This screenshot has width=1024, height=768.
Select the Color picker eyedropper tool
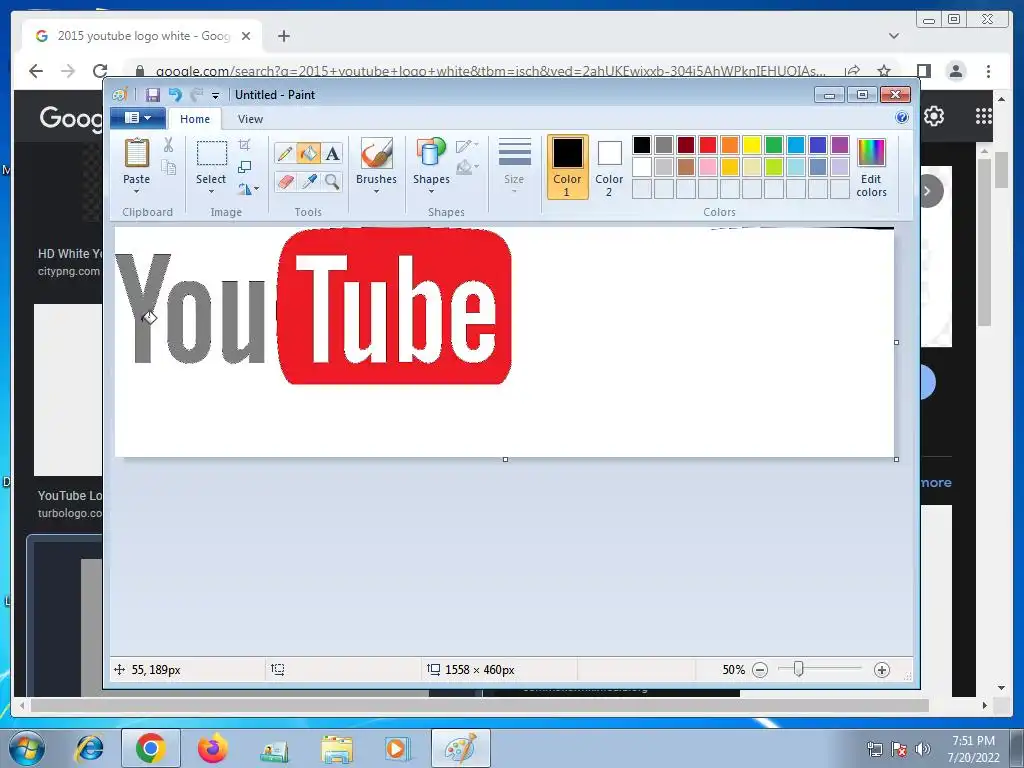(x=308, y=181)
